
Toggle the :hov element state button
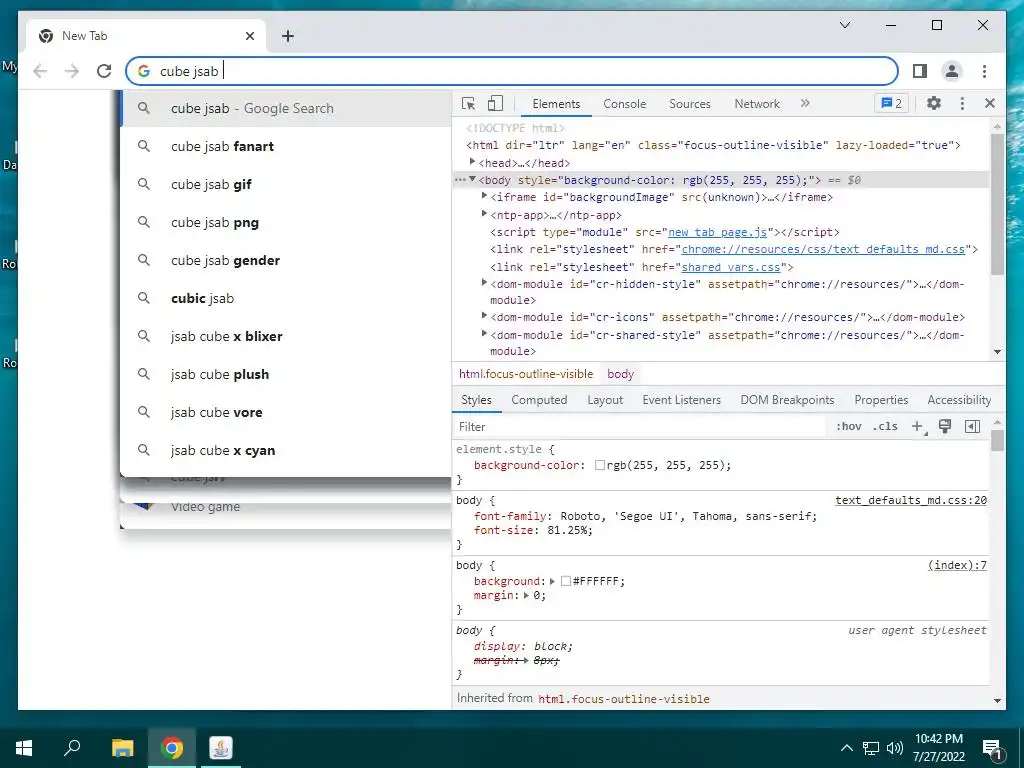point(848,426)
